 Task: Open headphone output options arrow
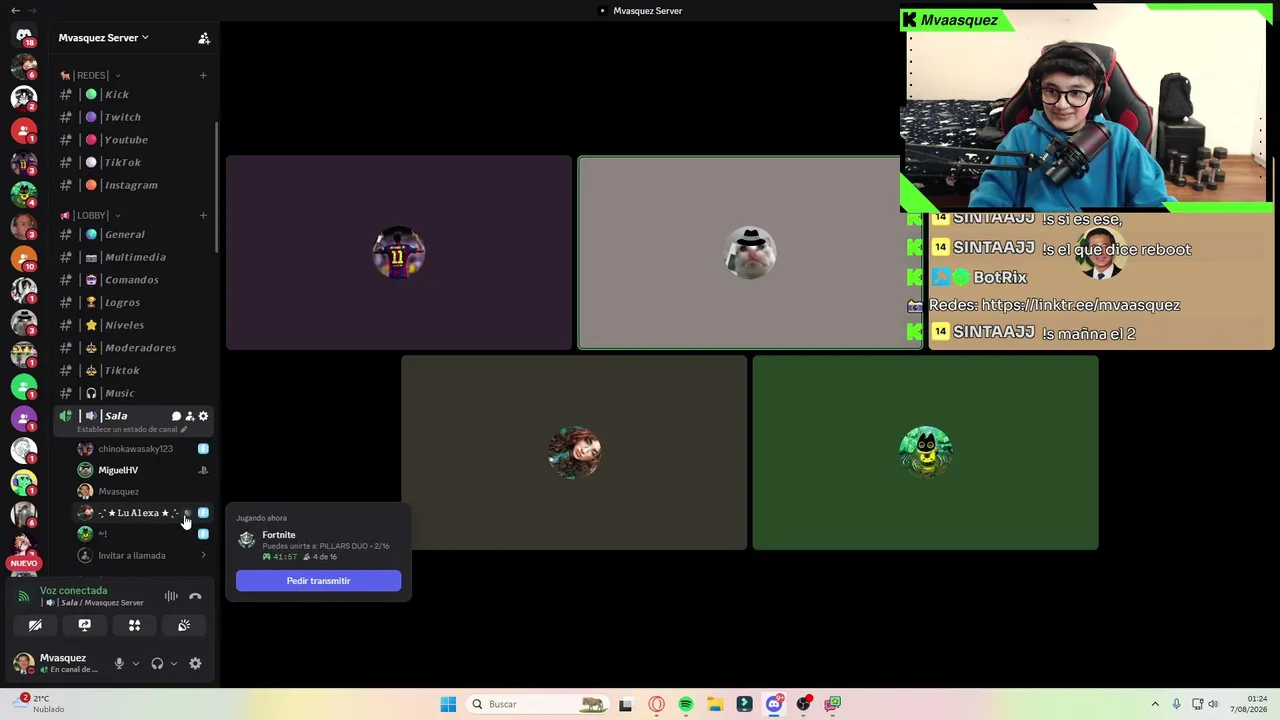click(x=174, y=663)
